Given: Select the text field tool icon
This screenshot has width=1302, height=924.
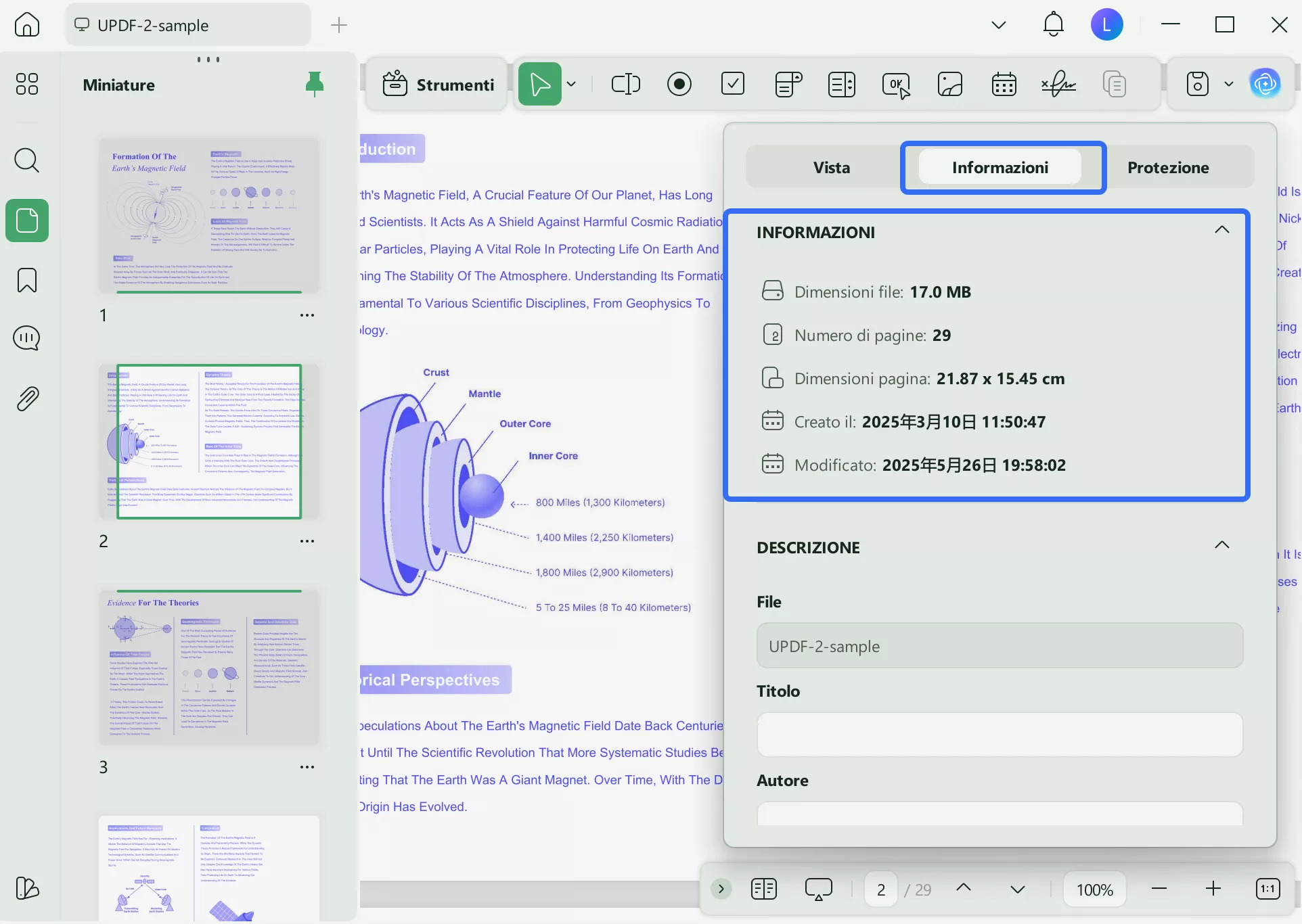Looking at the screenshot, I should click(x=625, y=85).
